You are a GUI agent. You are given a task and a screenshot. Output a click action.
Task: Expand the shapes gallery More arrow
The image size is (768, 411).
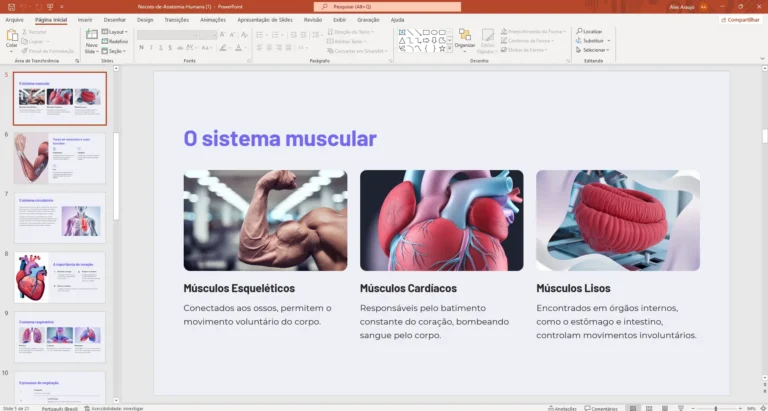(x=450, y=48)
